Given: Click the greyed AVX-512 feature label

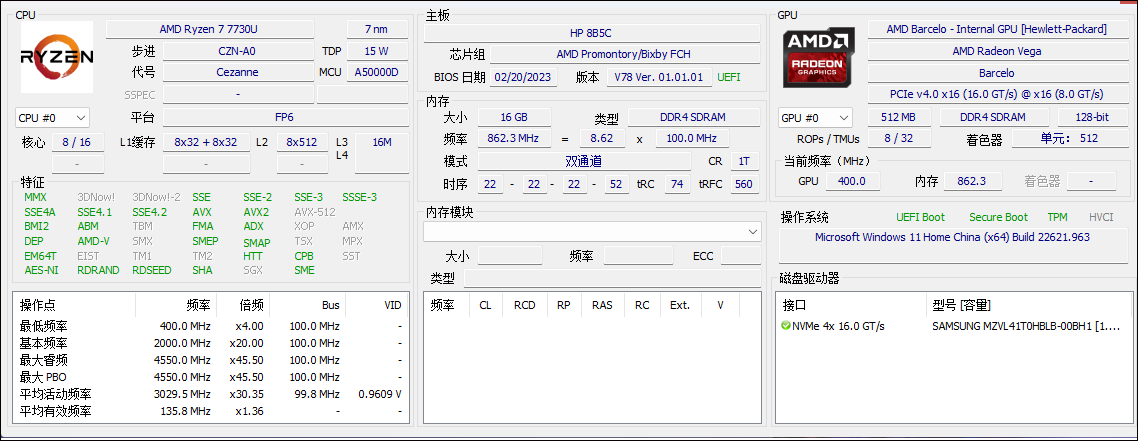Looking at the screenshot, I should click(315, 213).
